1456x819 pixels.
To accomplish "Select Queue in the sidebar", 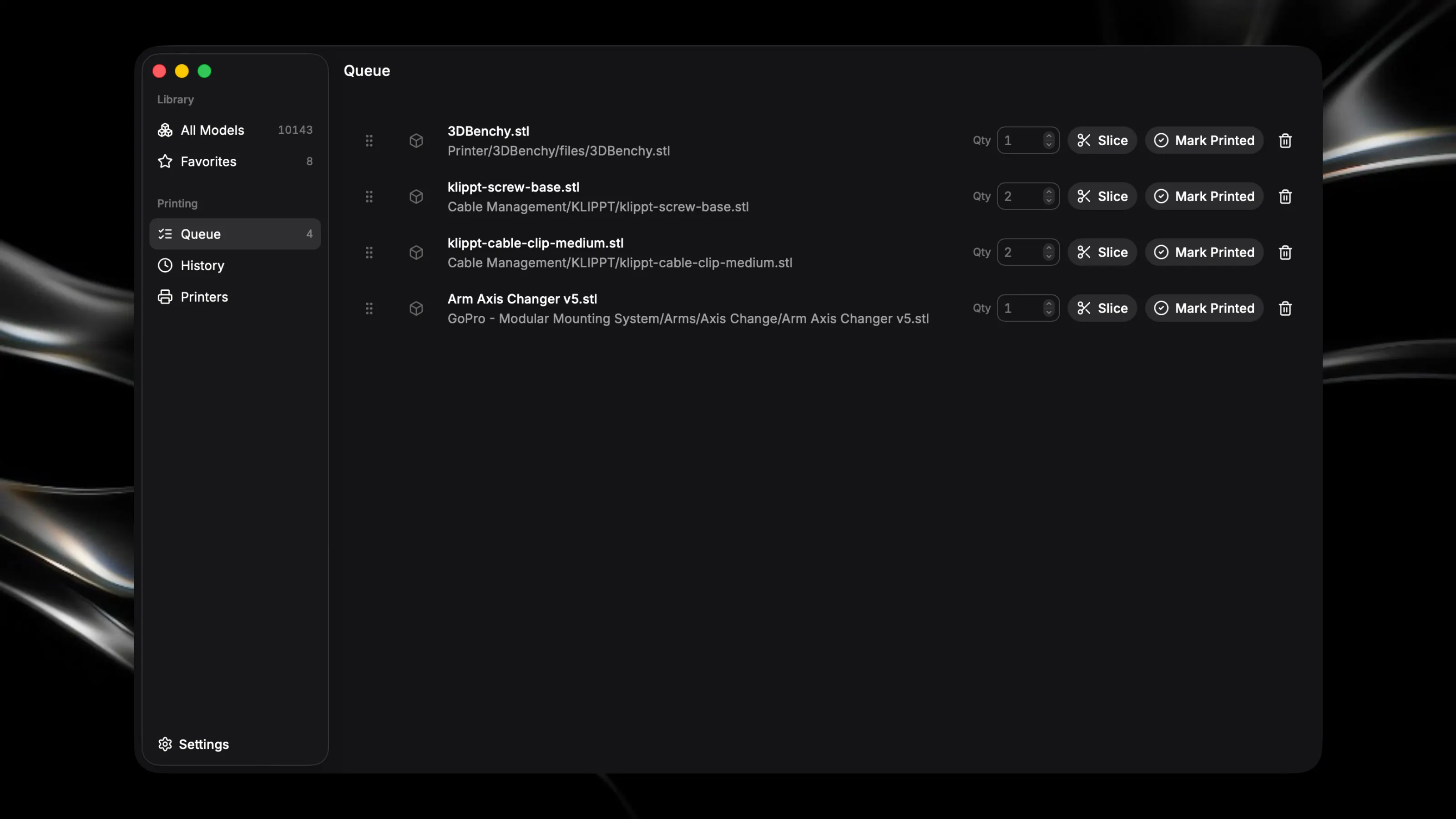I will [x=235, y=234].
